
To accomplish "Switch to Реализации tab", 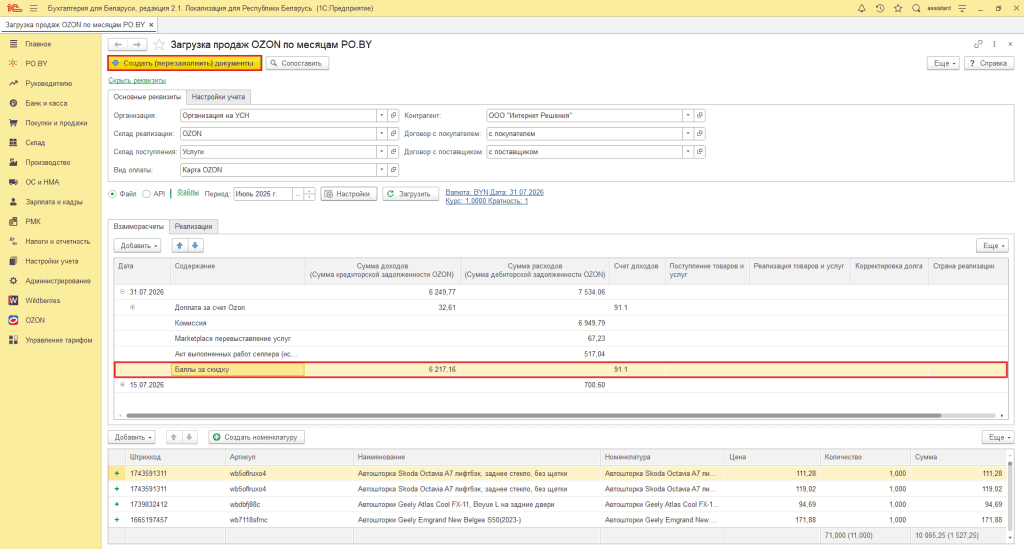I will 193,227.
